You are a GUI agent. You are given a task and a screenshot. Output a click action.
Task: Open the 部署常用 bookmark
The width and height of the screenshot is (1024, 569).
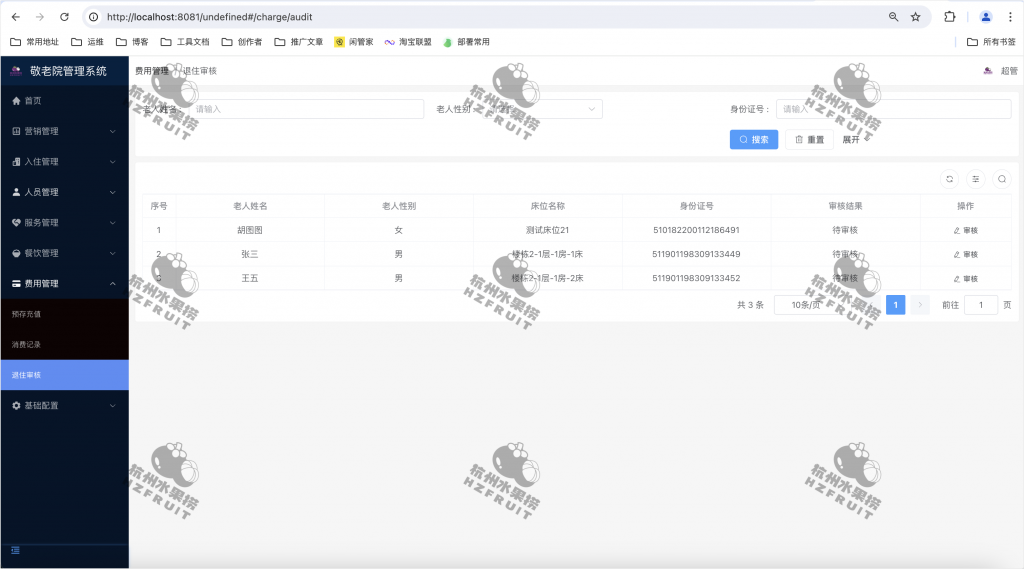[x=466, y=42]
